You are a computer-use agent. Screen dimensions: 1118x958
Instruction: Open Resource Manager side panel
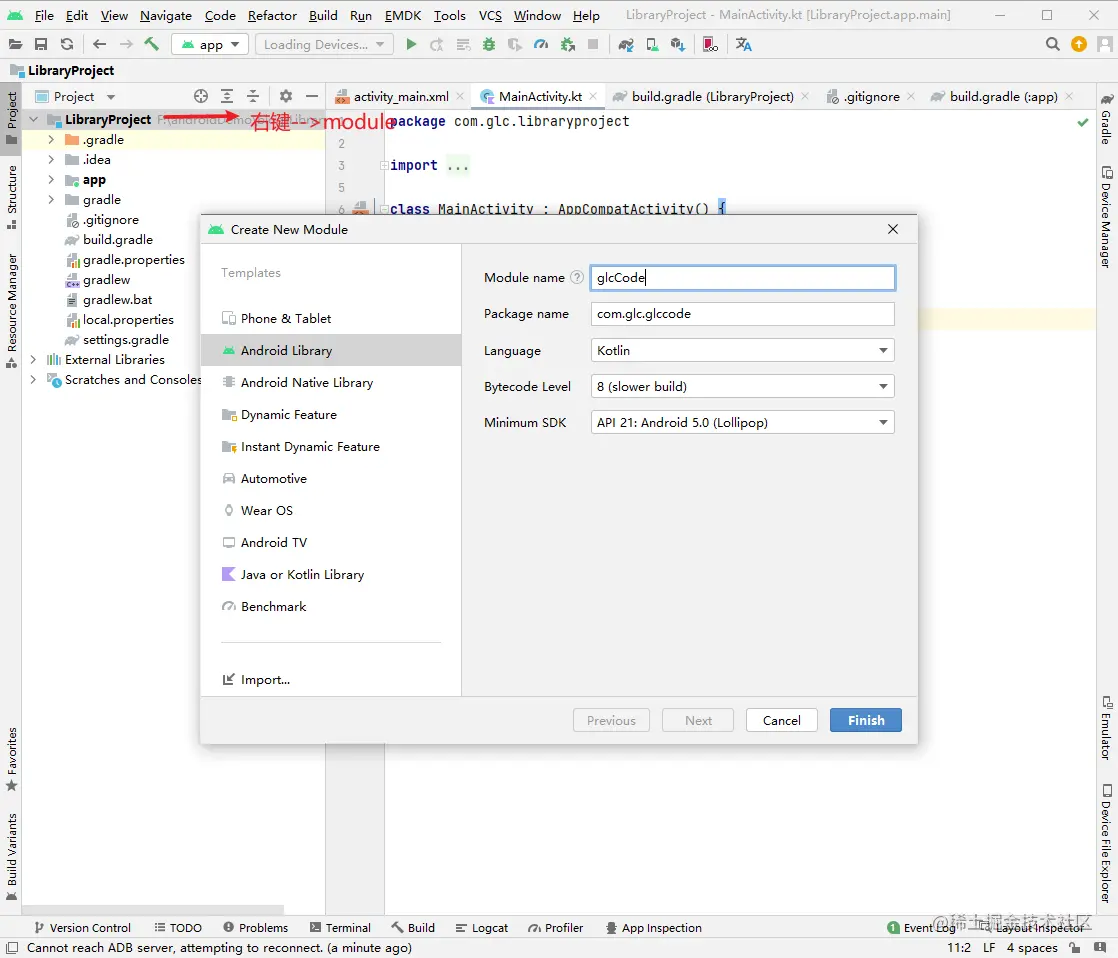coord(11,310)
